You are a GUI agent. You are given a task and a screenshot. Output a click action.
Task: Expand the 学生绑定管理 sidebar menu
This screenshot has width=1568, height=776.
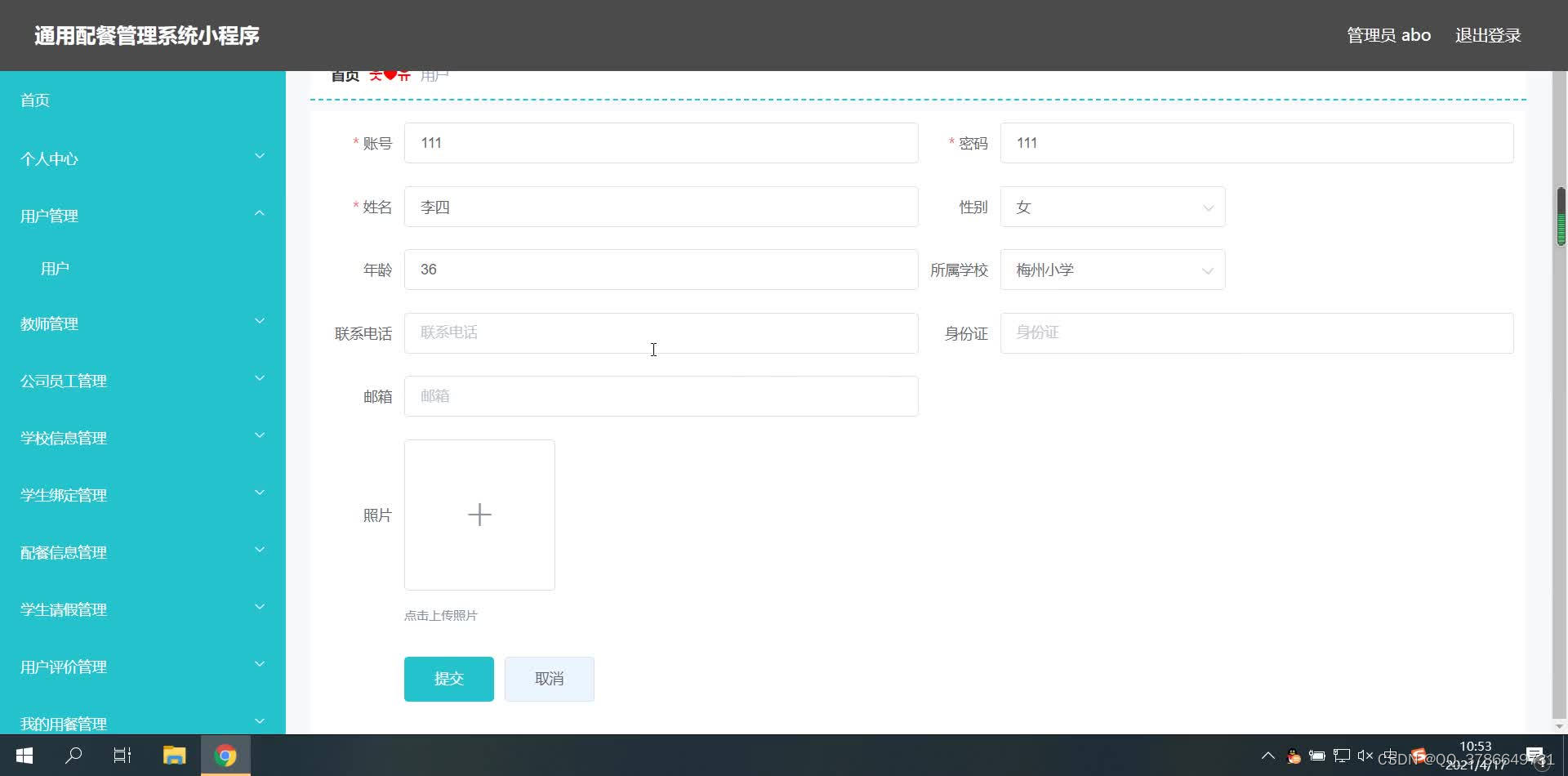pos(143,495)
